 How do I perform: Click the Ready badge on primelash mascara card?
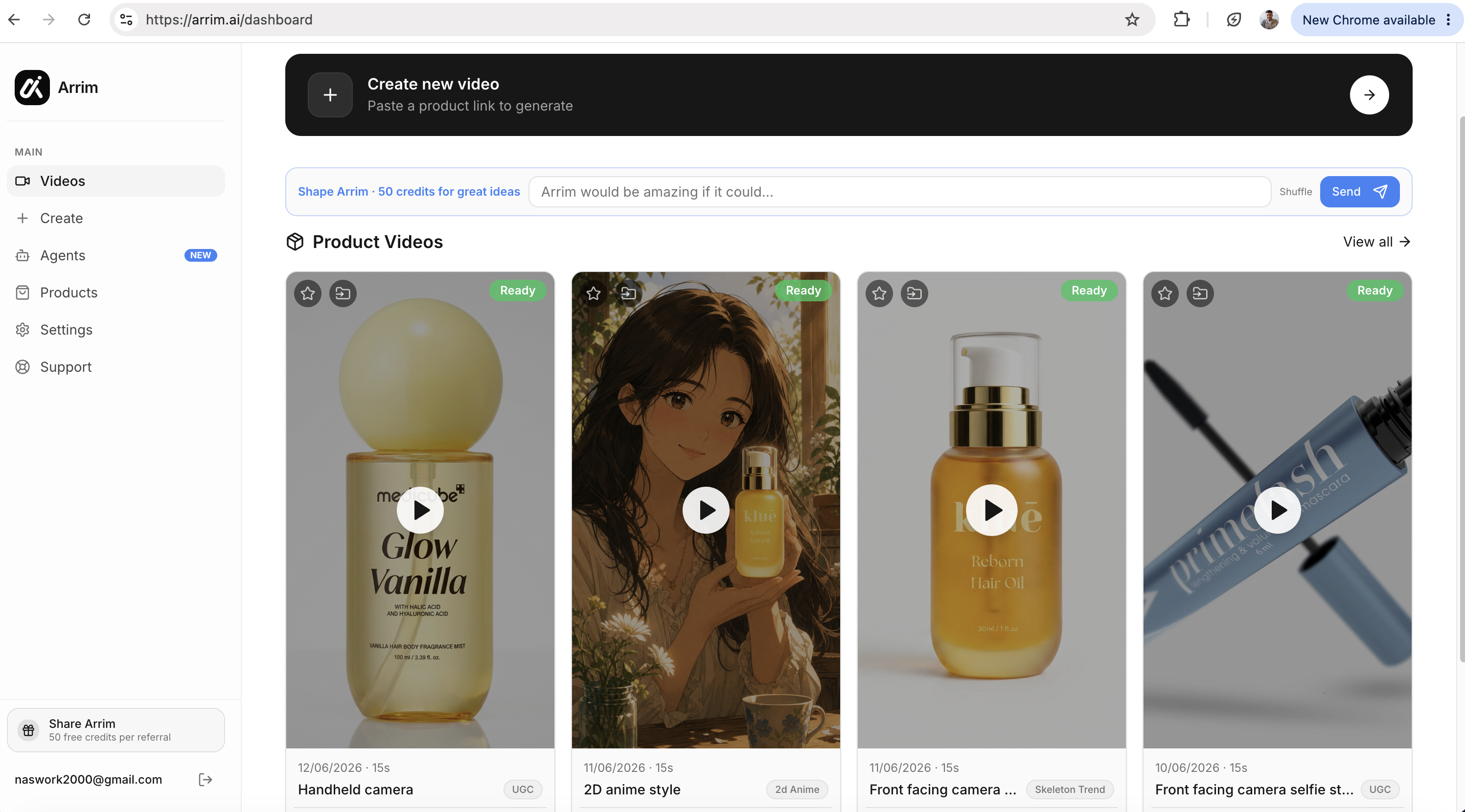[x=1374, y=291]
